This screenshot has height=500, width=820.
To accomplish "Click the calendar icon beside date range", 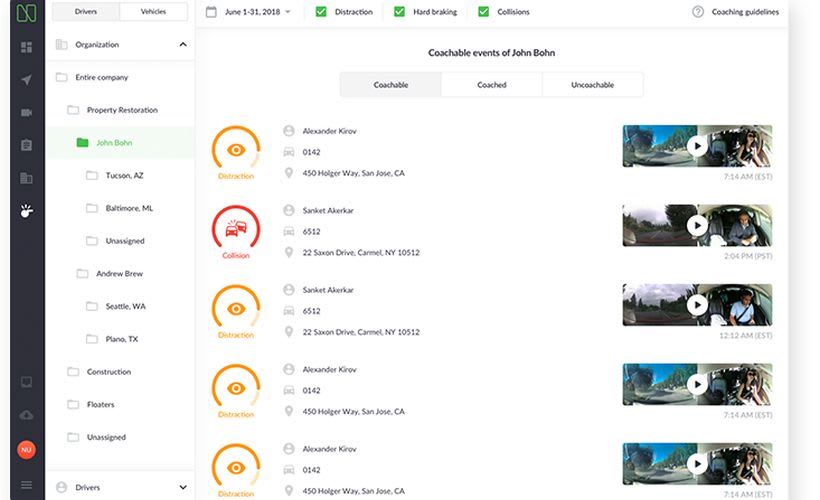I will [211, 12].
